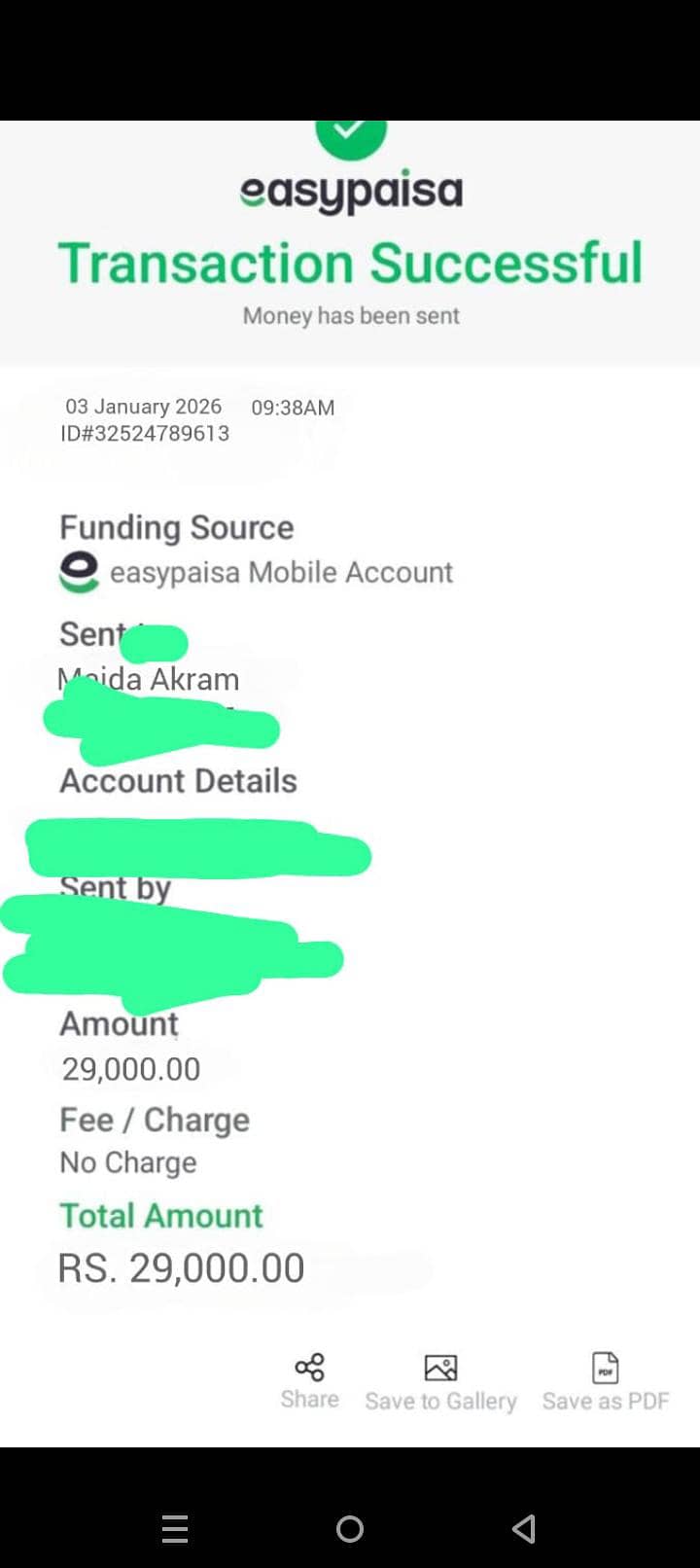Click the Amount value 29,000.00
Viewport: 700px width, 1568px height.
pyautogui.click(x=131, y=1069)
